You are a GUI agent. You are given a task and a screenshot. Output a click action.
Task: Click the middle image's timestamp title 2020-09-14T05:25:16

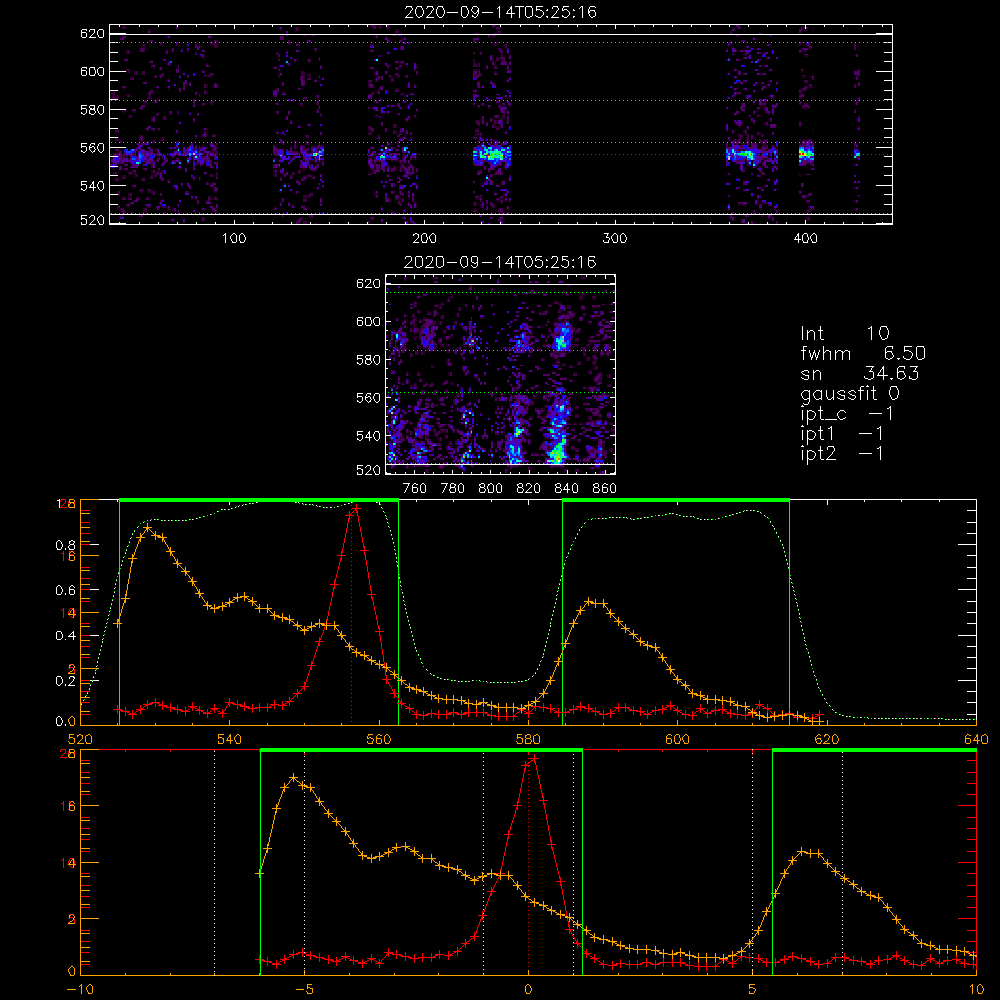point(500,262)
